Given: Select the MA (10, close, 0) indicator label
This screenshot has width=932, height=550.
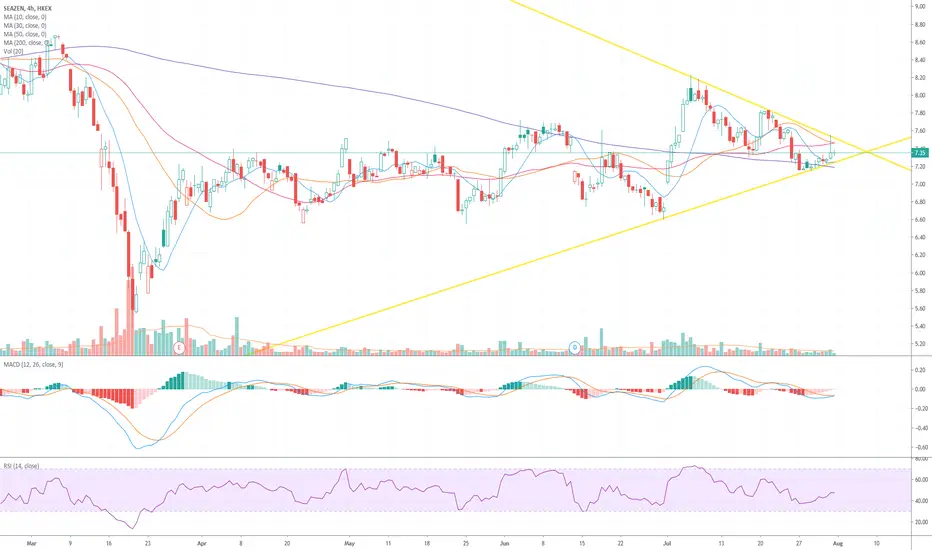Looking at the screenshot, I should pyautogui.click(x=25, y=17).
